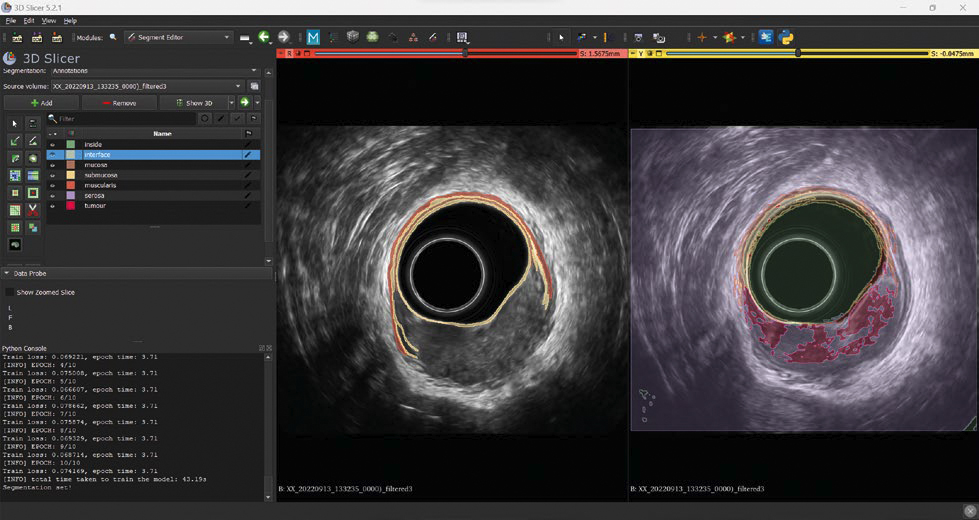Select the Logical operators effect
The image size is (979, 520).
[33, 228]
